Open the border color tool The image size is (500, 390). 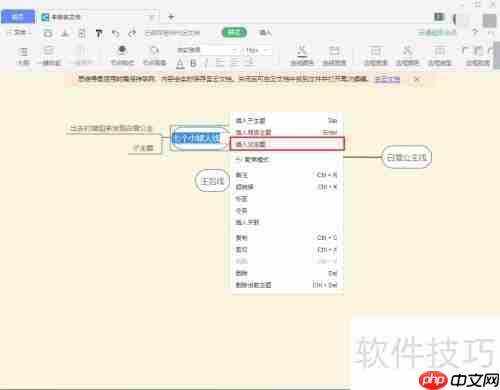click(x=407, y=55)
